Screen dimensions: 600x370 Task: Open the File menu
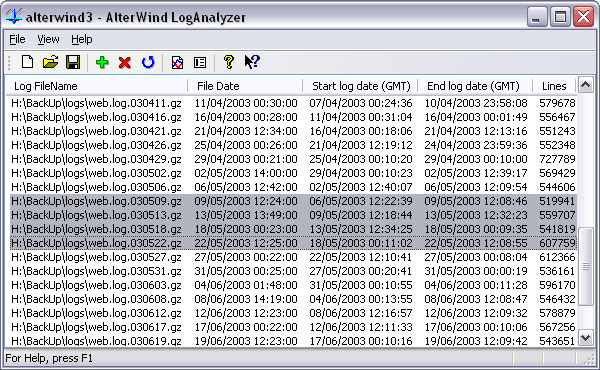17,39
